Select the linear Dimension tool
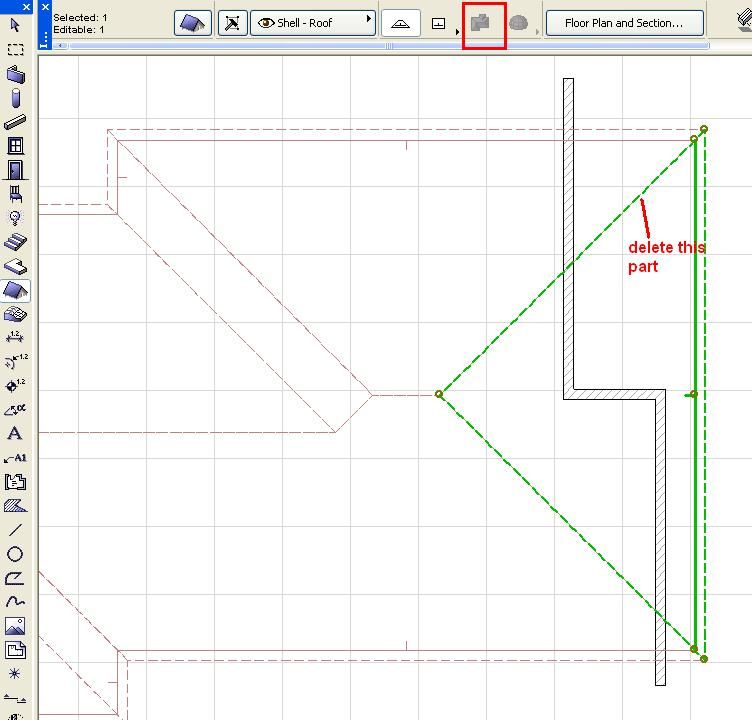 [x=15, y=337]
